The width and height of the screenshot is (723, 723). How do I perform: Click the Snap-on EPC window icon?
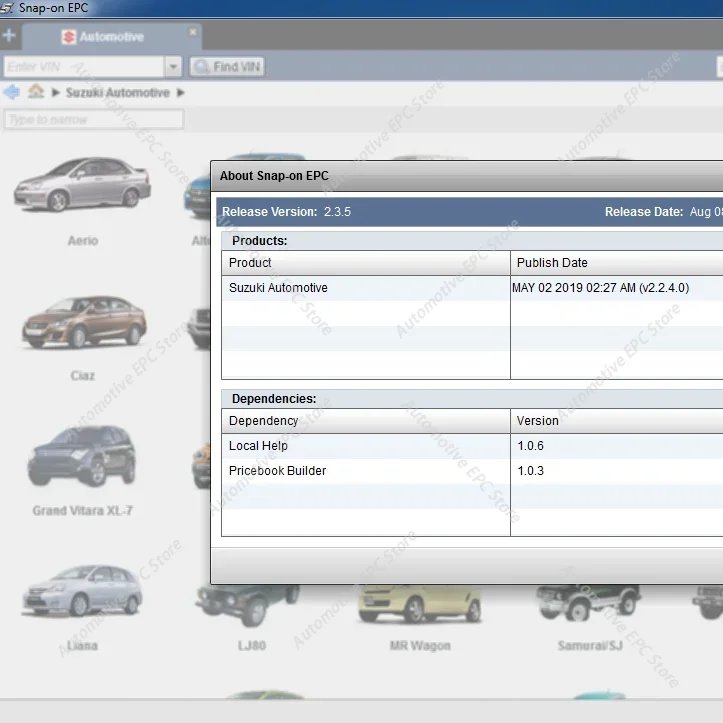tap(6, 8)
